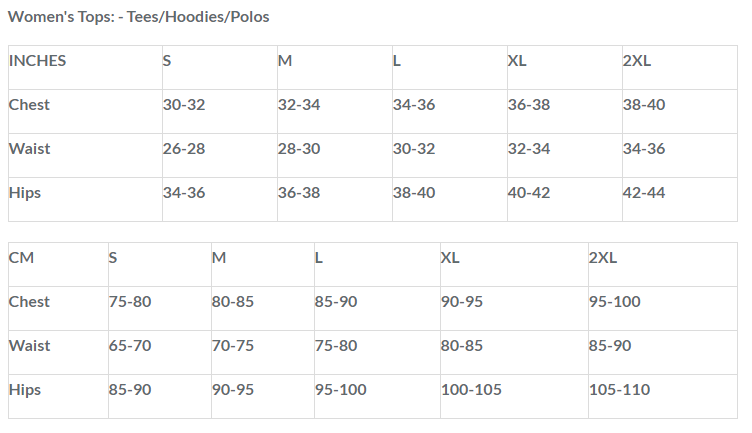Select the Hips row label in CM table
Image resolution: width=752 pixels, height=433 pixels.
tap(25, 390)
